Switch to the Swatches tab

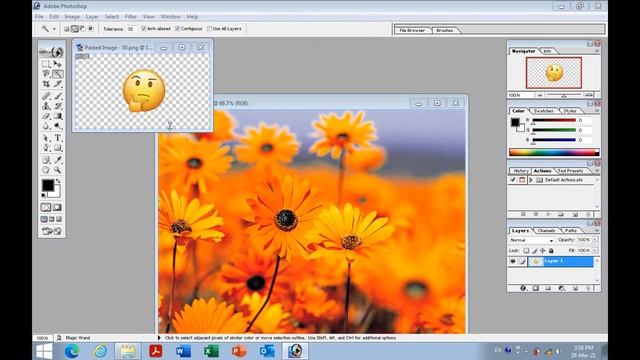(543, 111)
